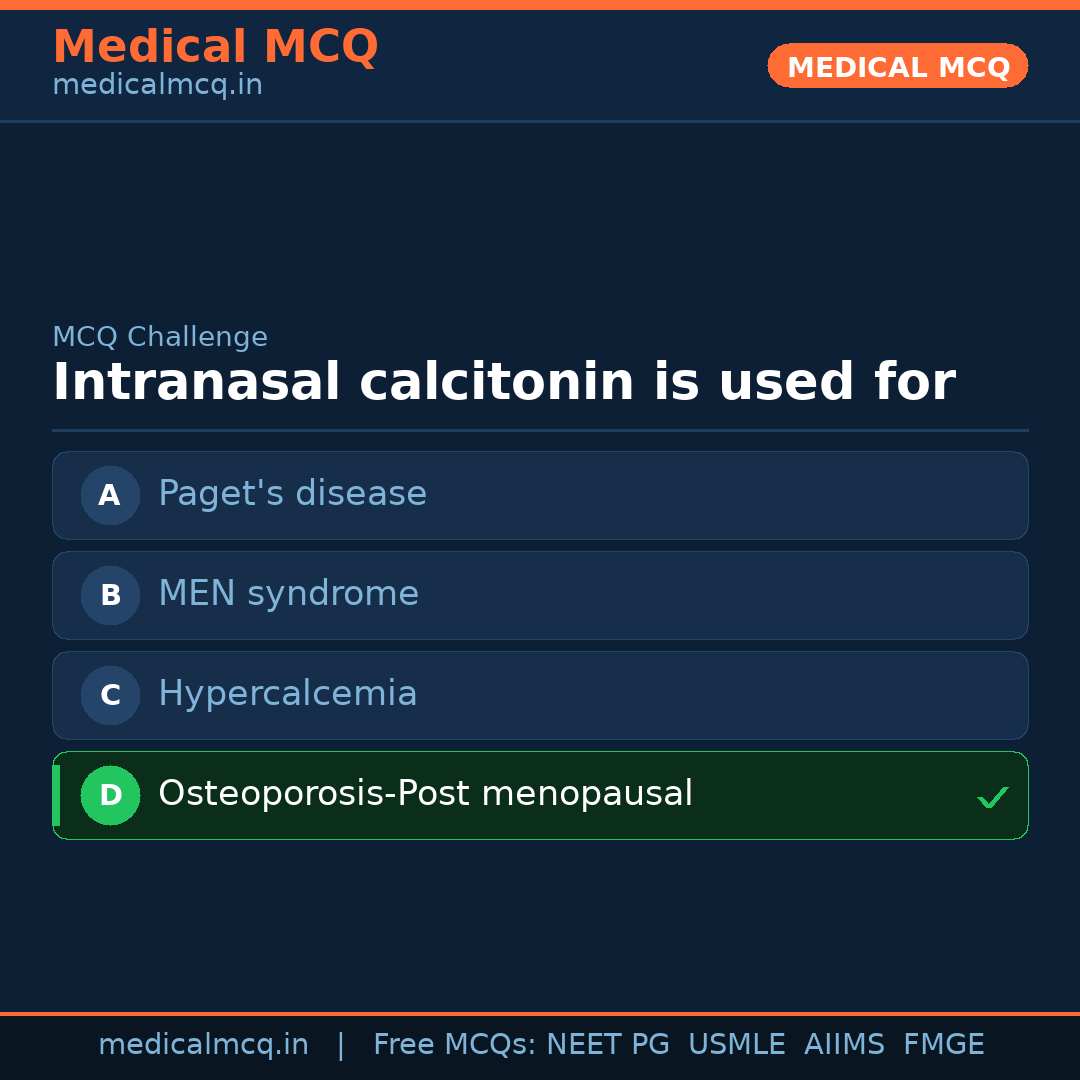The height and width of the screenshot is (1080, 1080).
Task: Click the letter B circle icon
Action: [110, 595]
